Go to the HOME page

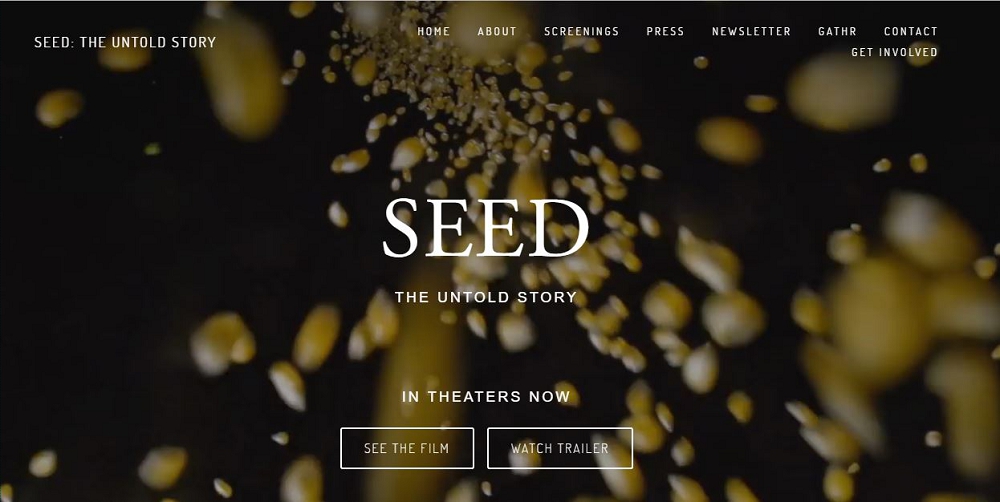pos(434,31)
